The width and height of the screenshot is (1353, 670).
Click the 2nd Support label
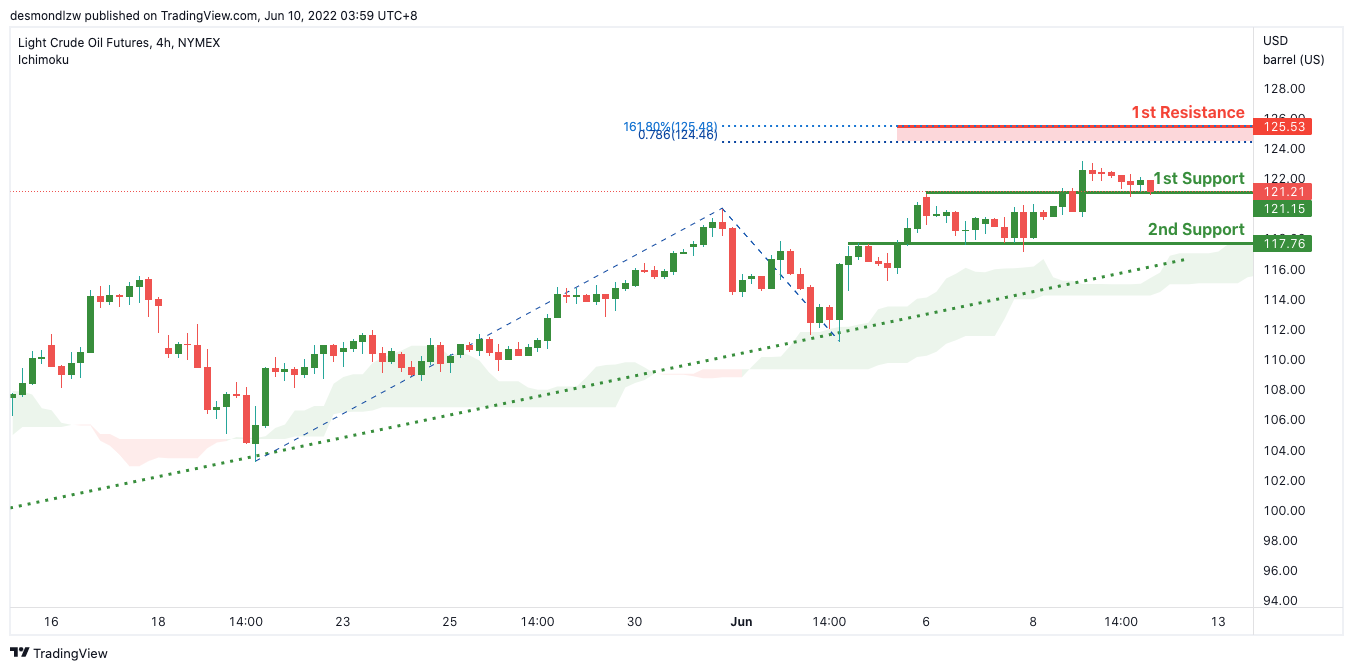pos(1196,229)
